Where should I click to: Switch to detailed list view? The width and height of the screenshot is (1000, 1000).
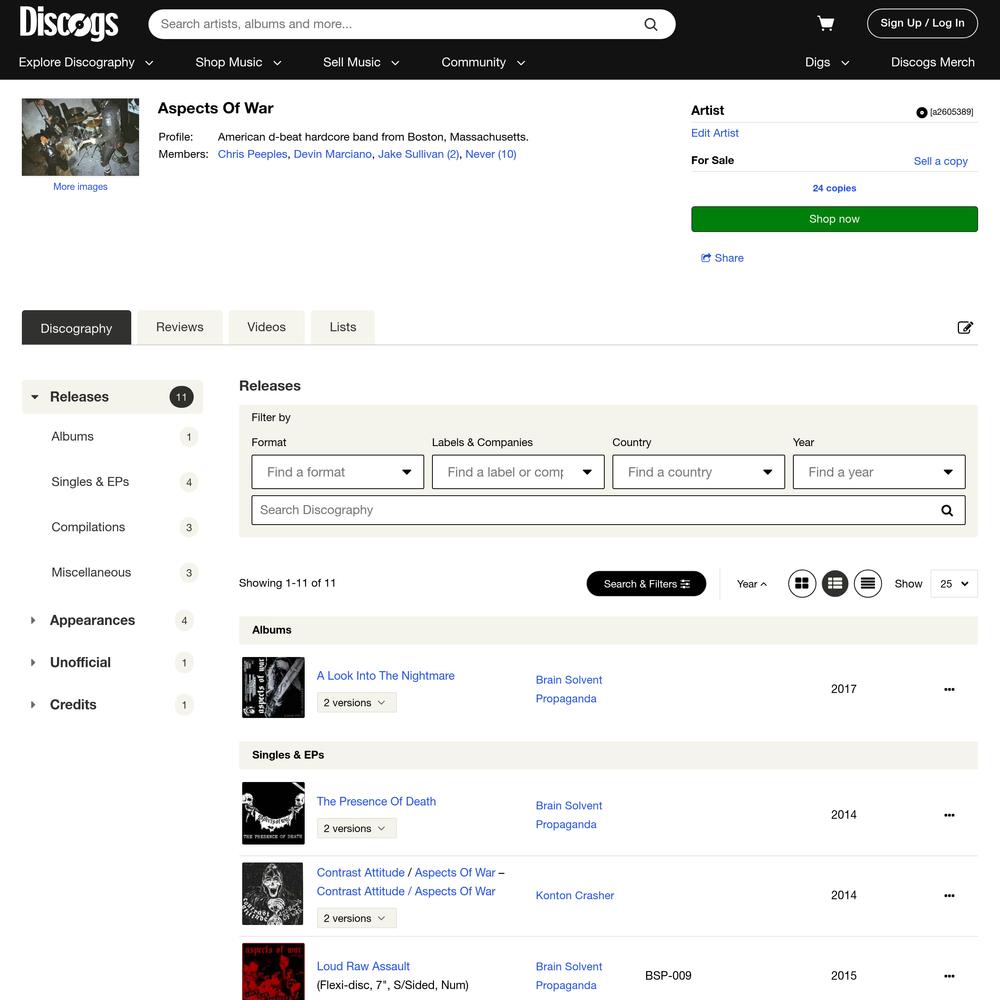click(835, 584)
